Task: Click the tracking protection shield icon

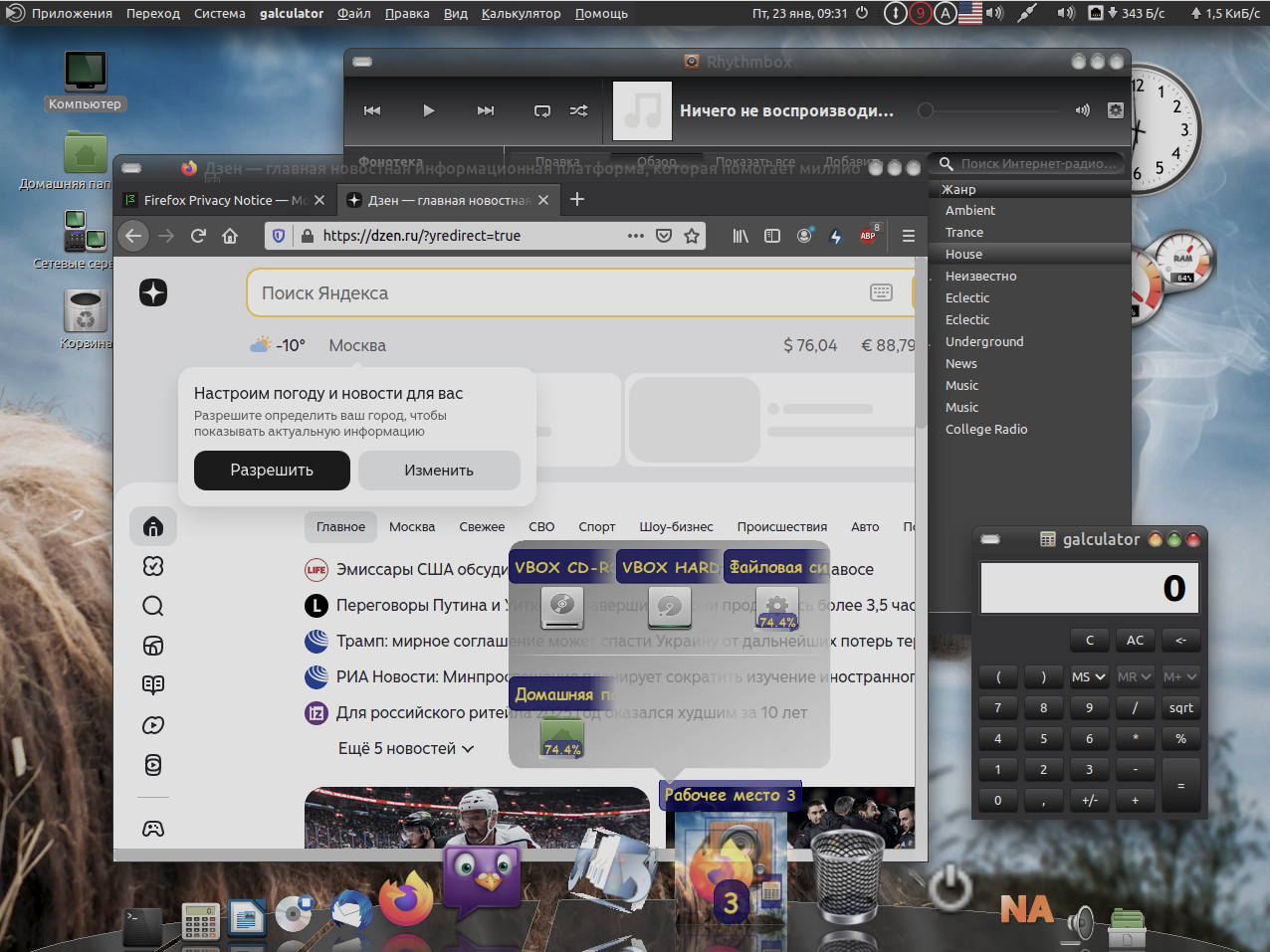Action: pyautogui.click(x=279, y=236)
